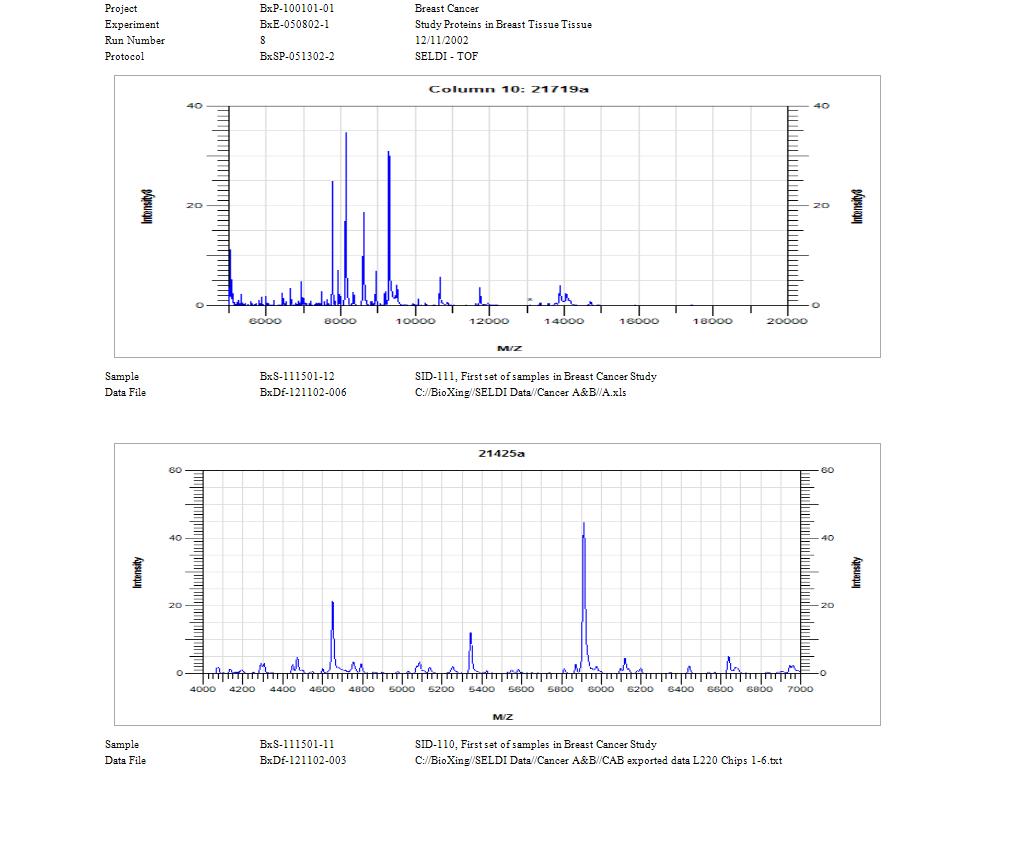The width and height of the screenshot is (1030, 854).
Task: Click the chart title 'Column 10: 21719a'
Action: click(508, 89)
